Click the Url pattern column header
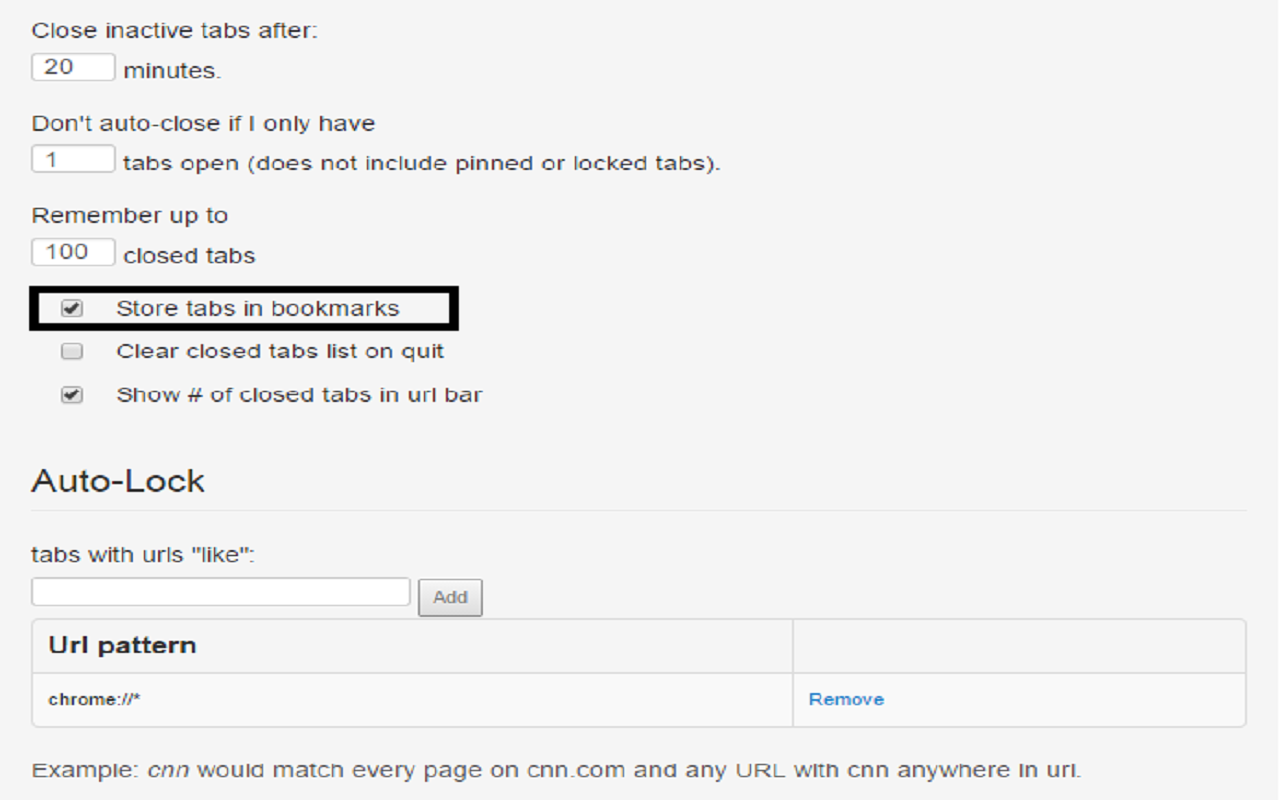The height and width of the screenshot is (800, 1280). (122, 645)
